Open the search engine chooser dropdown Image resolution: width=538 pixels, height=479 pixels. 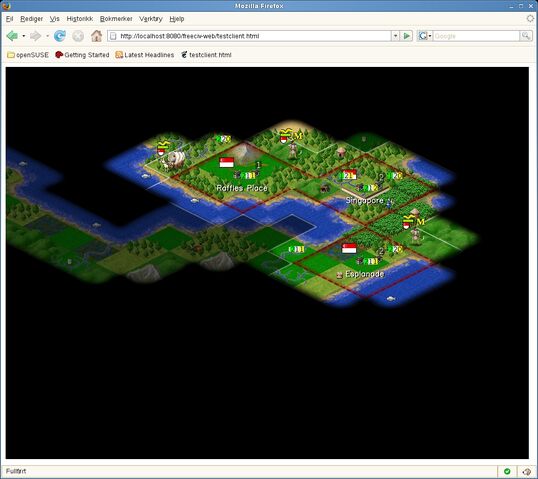425,36
